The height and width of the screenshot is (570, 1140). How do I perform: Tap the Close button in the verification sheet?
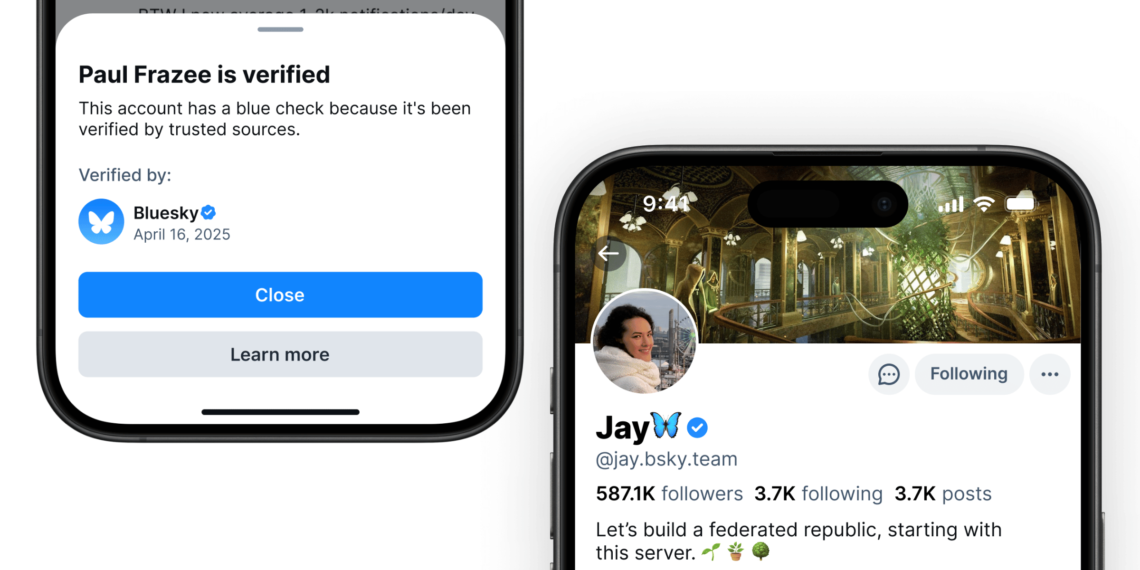(280, 294)
